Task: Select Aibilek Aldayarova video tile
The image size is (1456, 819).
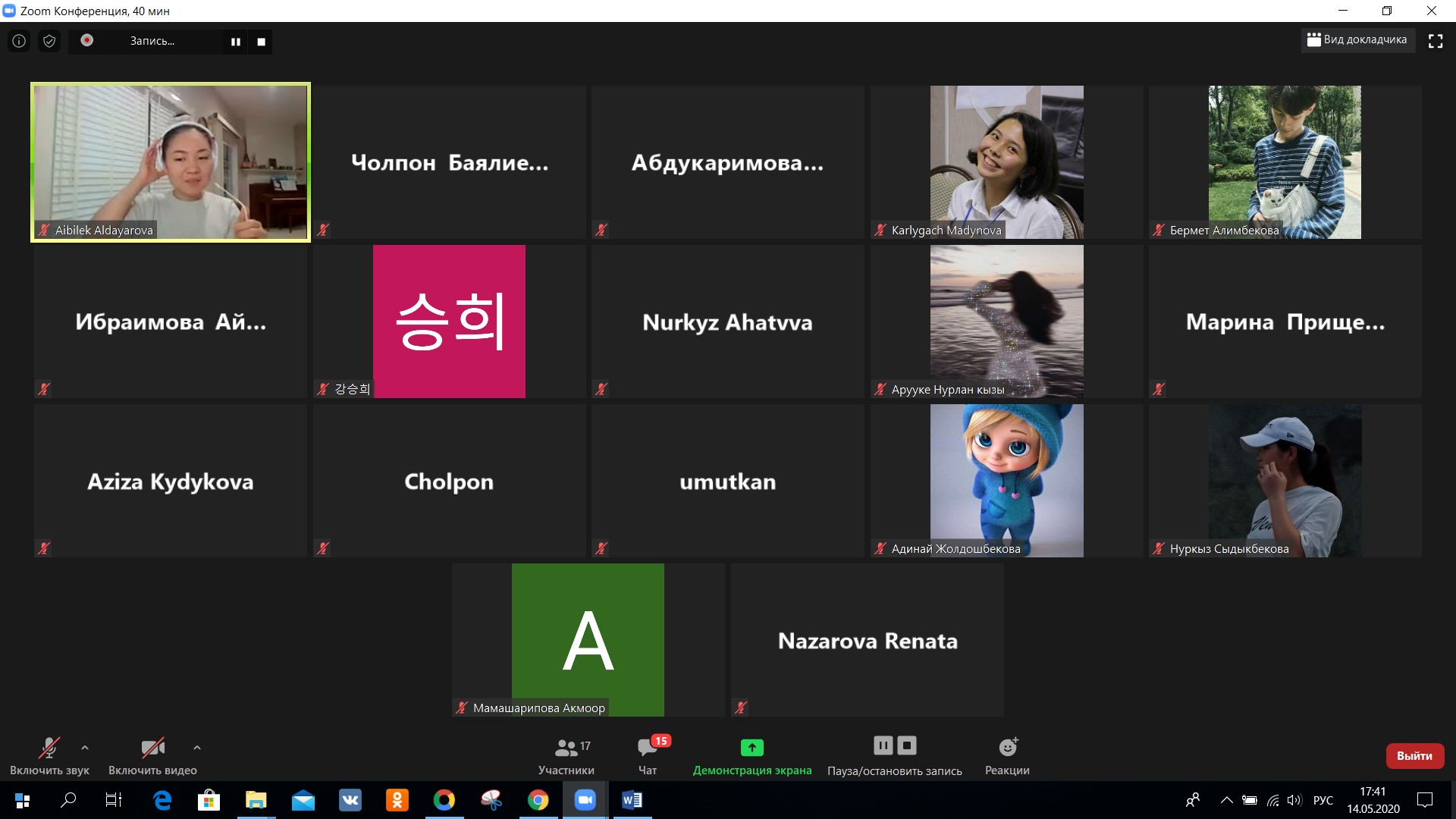Action: [x=171, y=162]
